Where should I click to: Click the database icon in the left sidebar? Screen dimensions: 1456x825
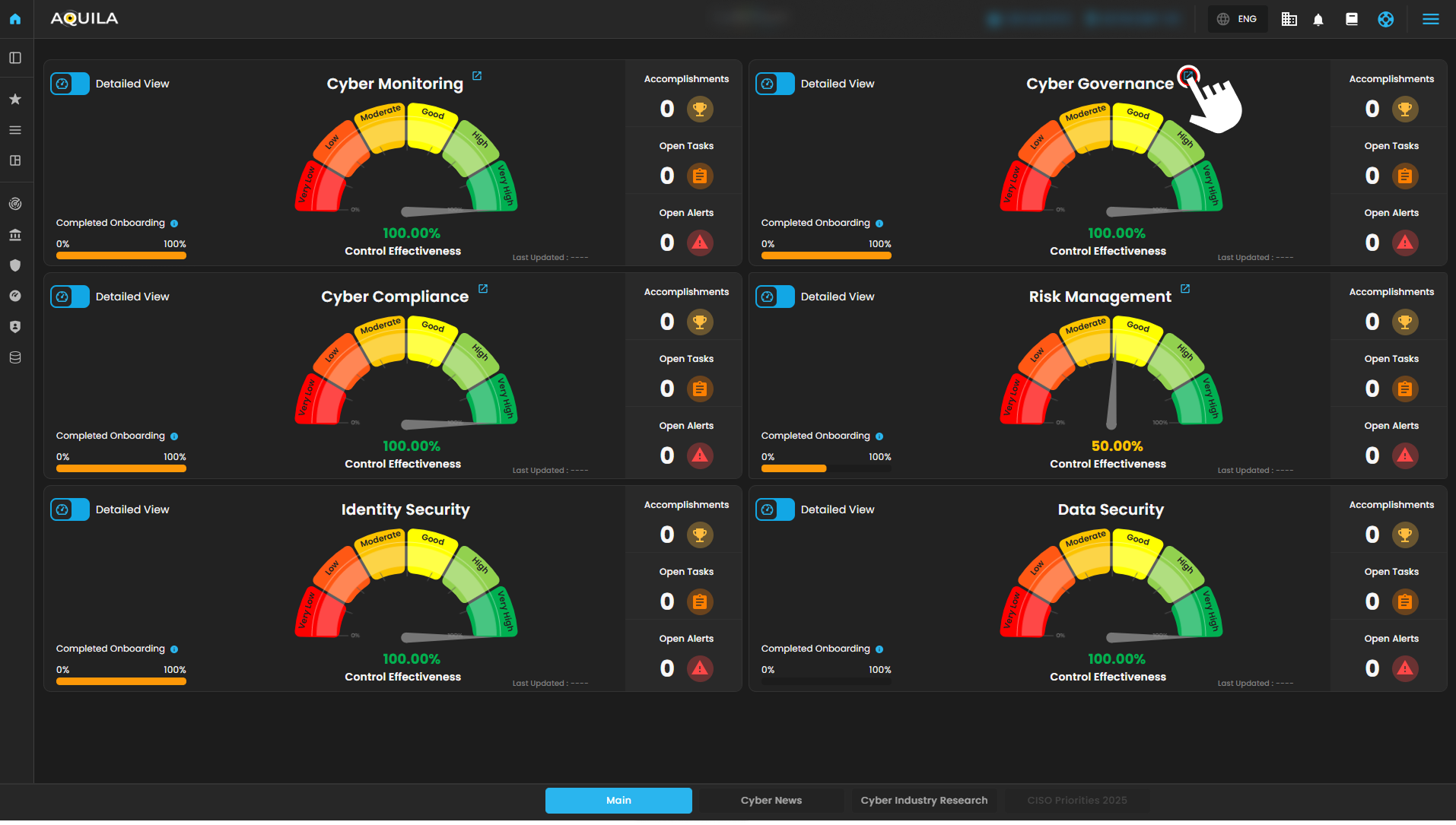coord(15,357)
